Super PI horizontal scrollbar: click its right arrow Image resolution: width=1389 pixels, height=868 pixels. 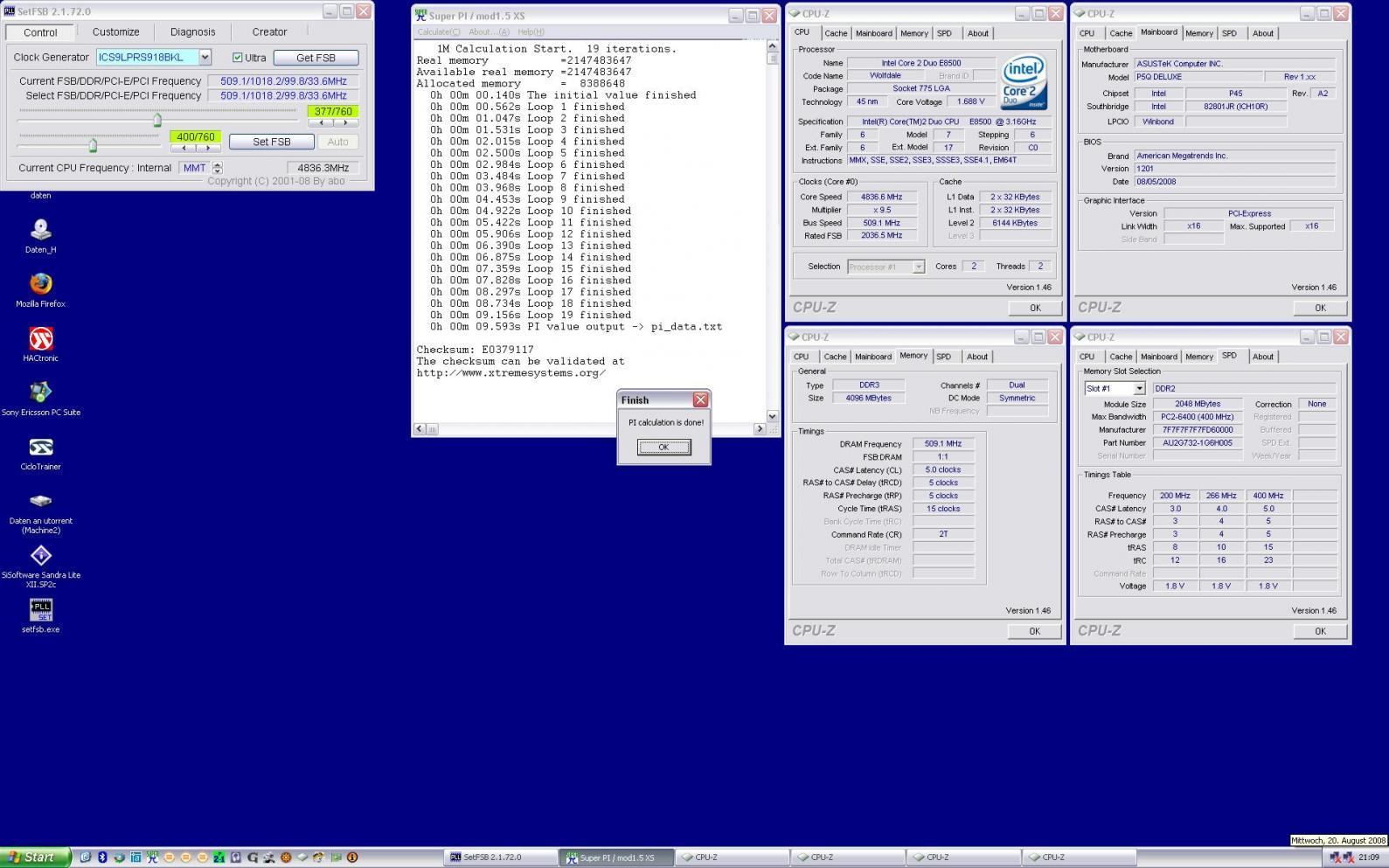pyautogui.click(x=759, y=429)
